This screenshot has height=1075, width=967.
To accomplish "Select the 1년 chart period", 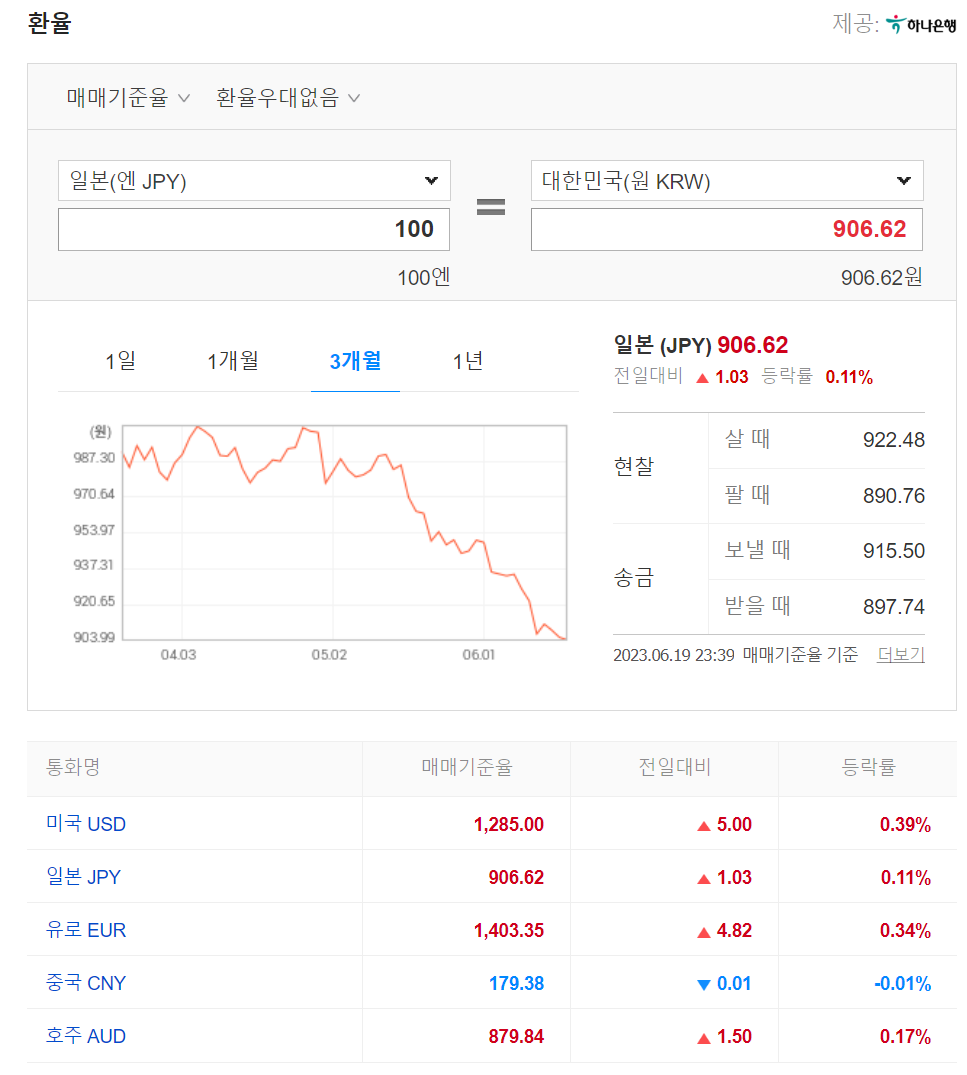I will [x=469, y=362].
